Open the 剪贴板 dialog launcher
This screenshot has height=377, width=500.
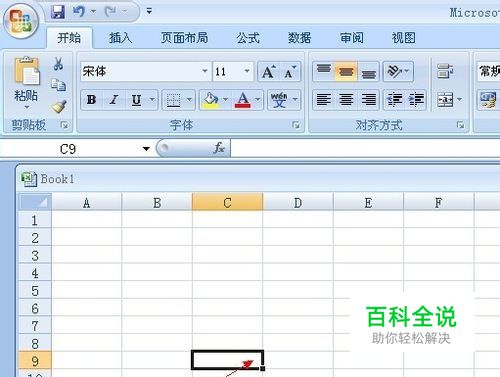(64, 125)
